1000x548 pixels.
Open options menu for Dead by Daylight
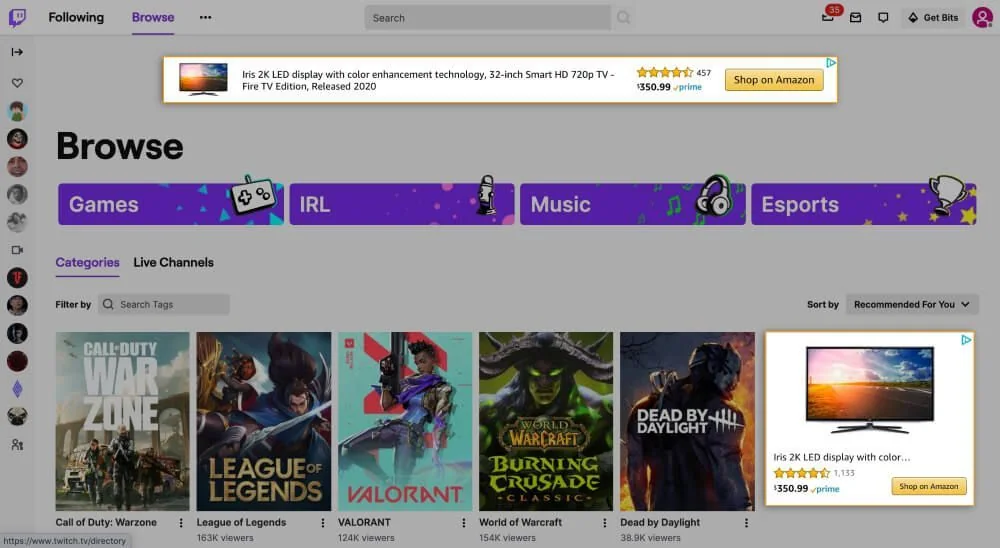coord(746,522)
